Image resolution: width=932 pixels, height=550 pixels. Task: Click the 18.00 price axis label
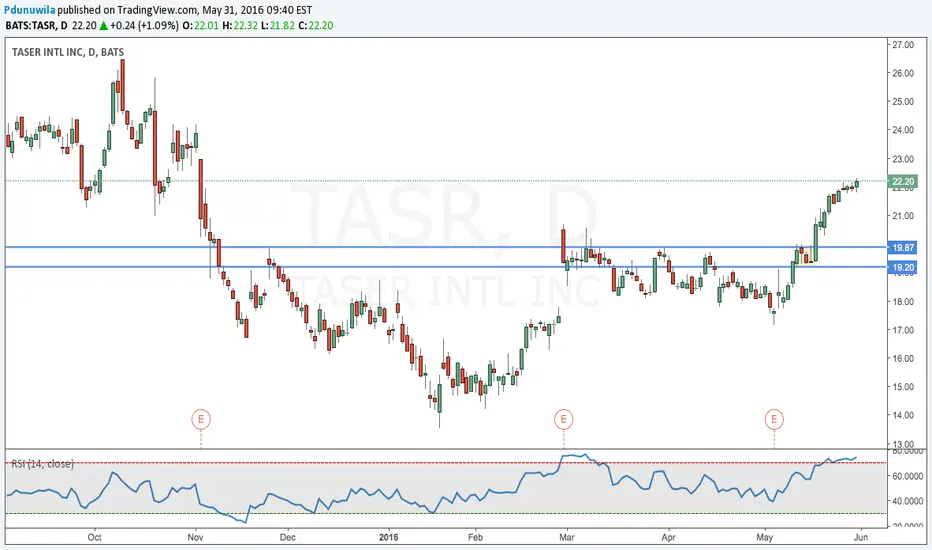[x=903, y=301]
